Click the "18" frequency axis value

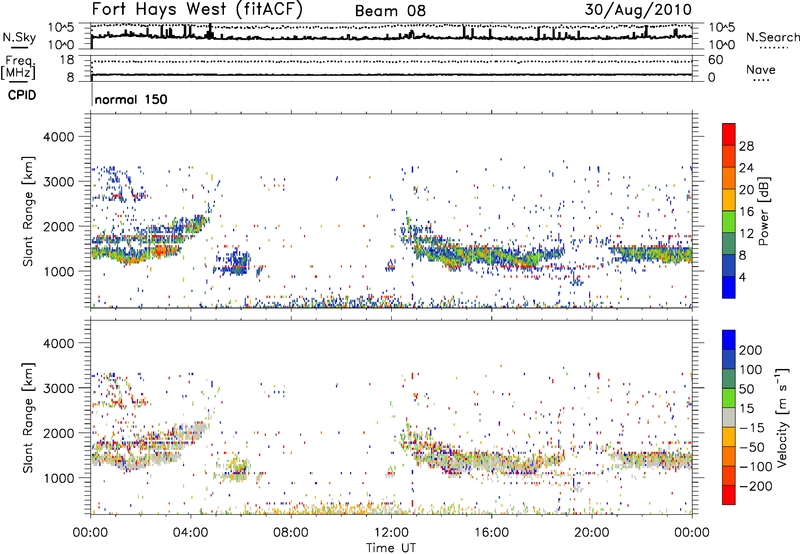tap(66, 60)
